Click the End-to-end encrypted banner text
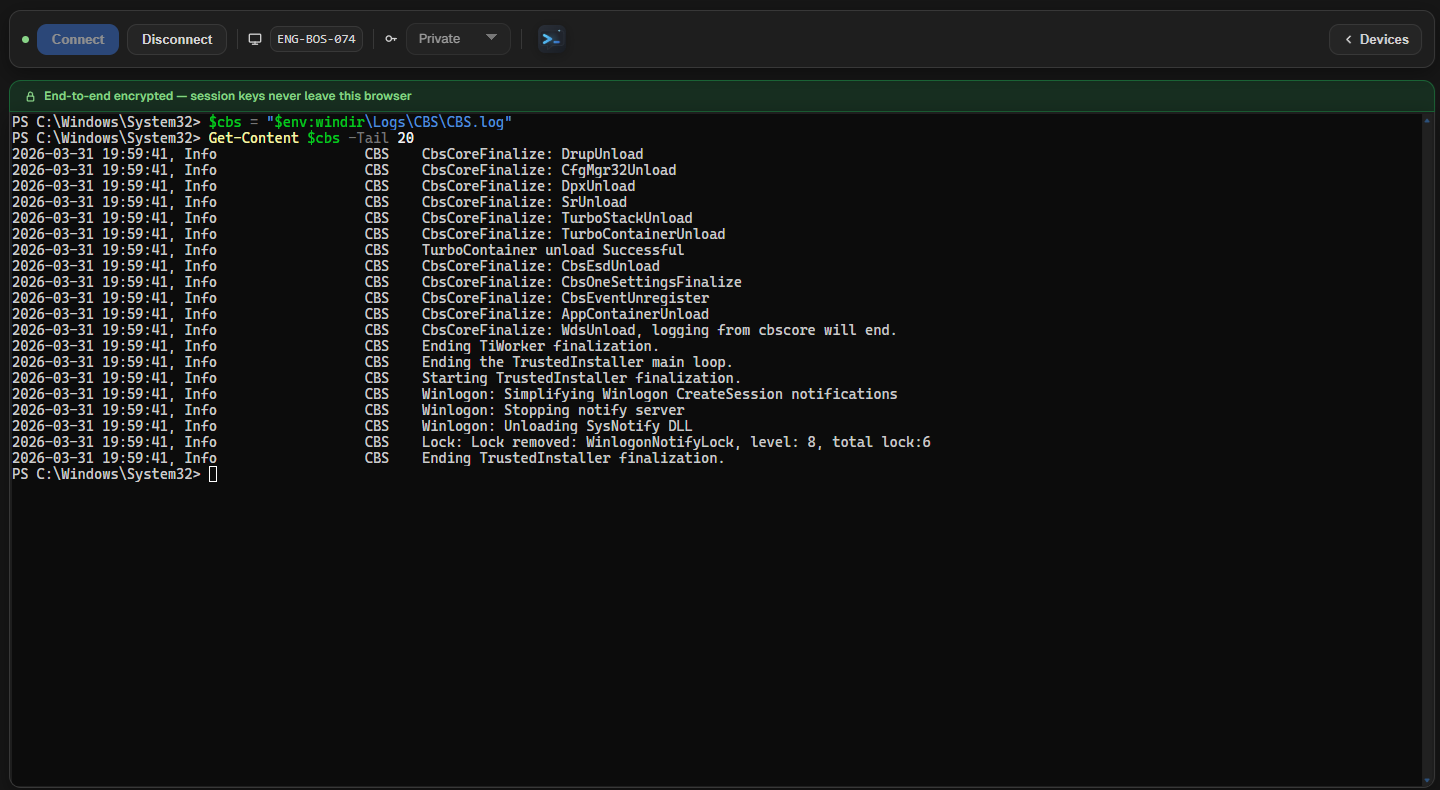The width and height of the screenshot is (1440, 790). [x=228, y=96]
